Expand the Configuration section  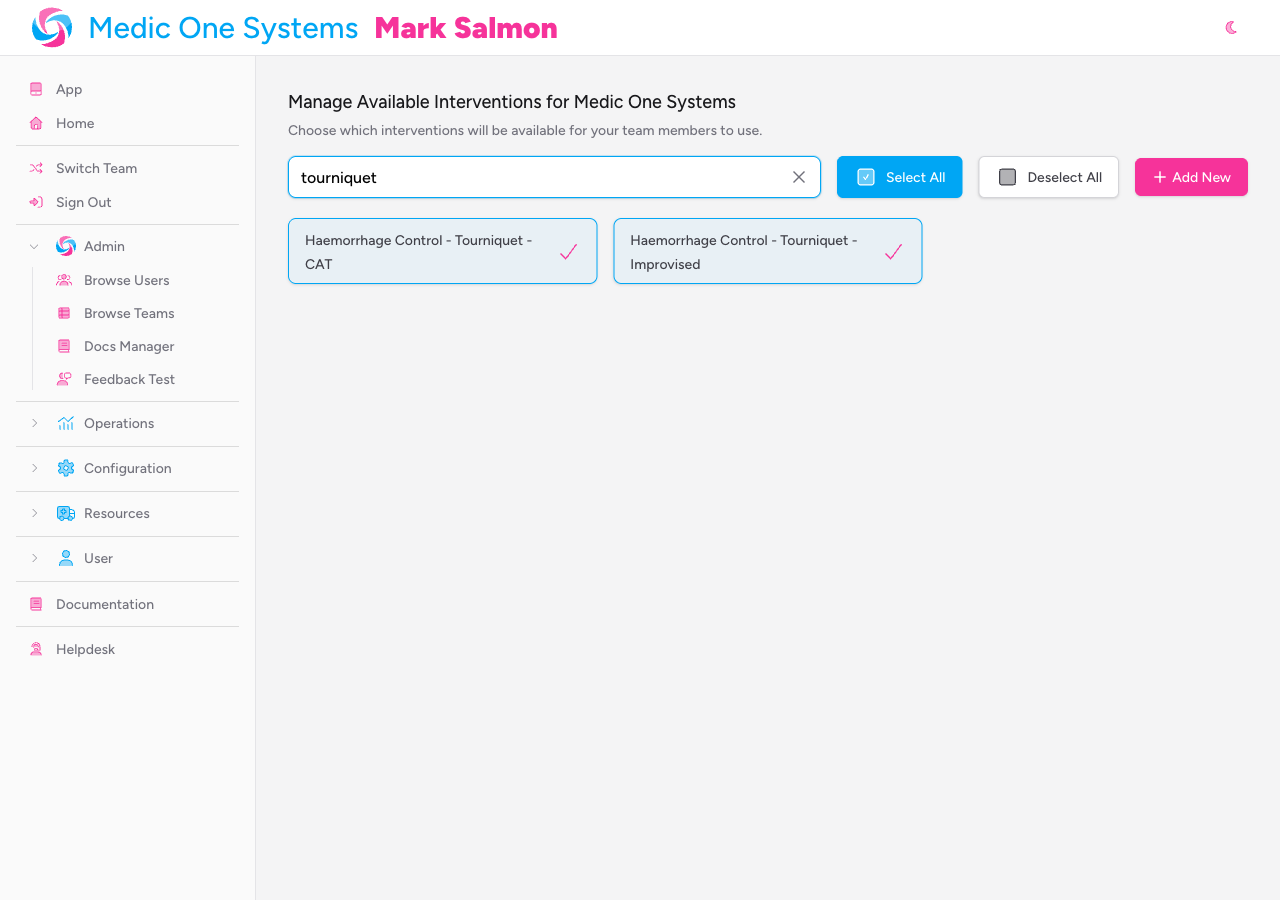[35, 468]
